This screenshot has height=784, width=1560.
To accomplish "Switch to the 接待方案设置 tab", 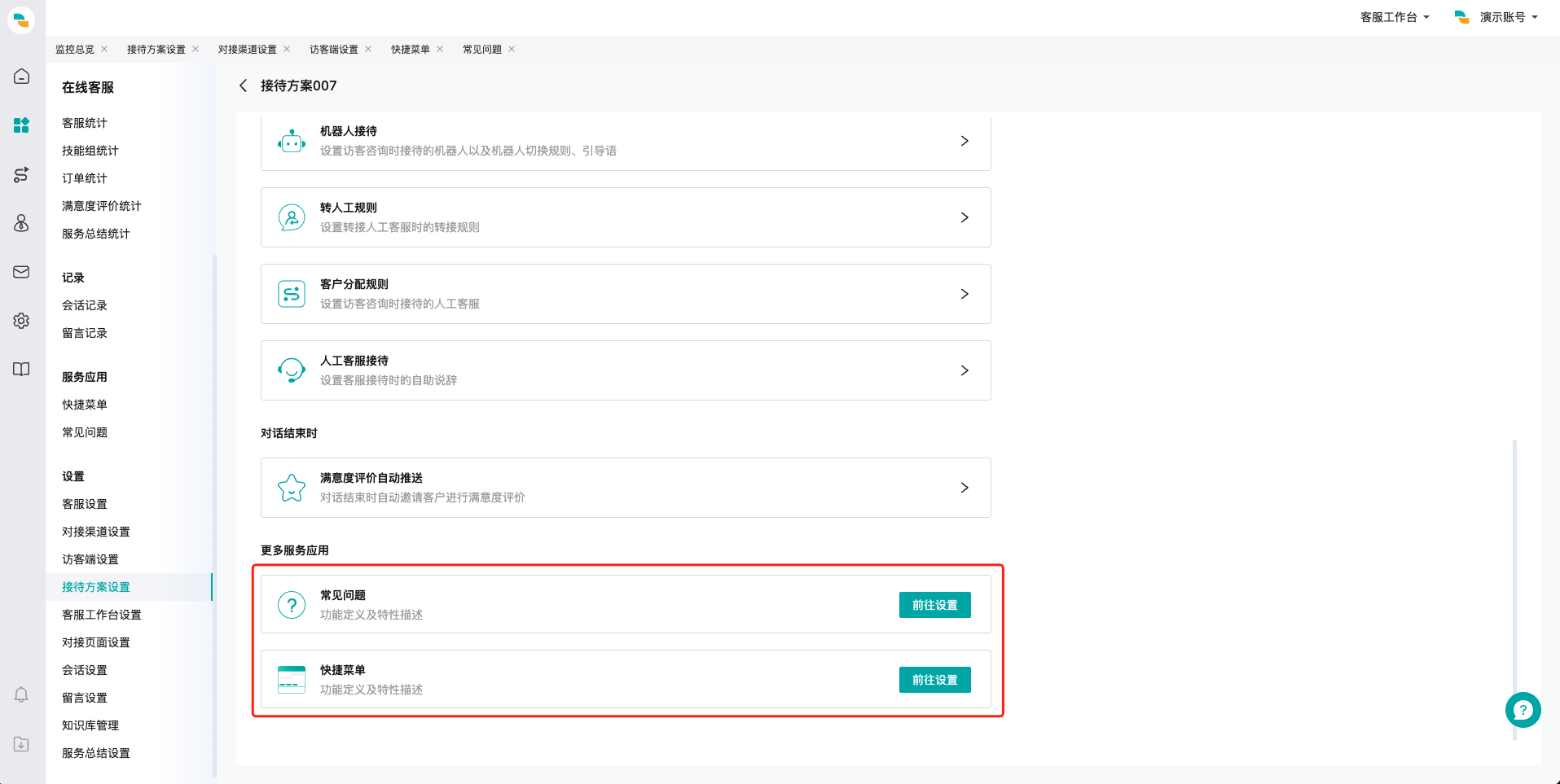I will tap(156, 49).
